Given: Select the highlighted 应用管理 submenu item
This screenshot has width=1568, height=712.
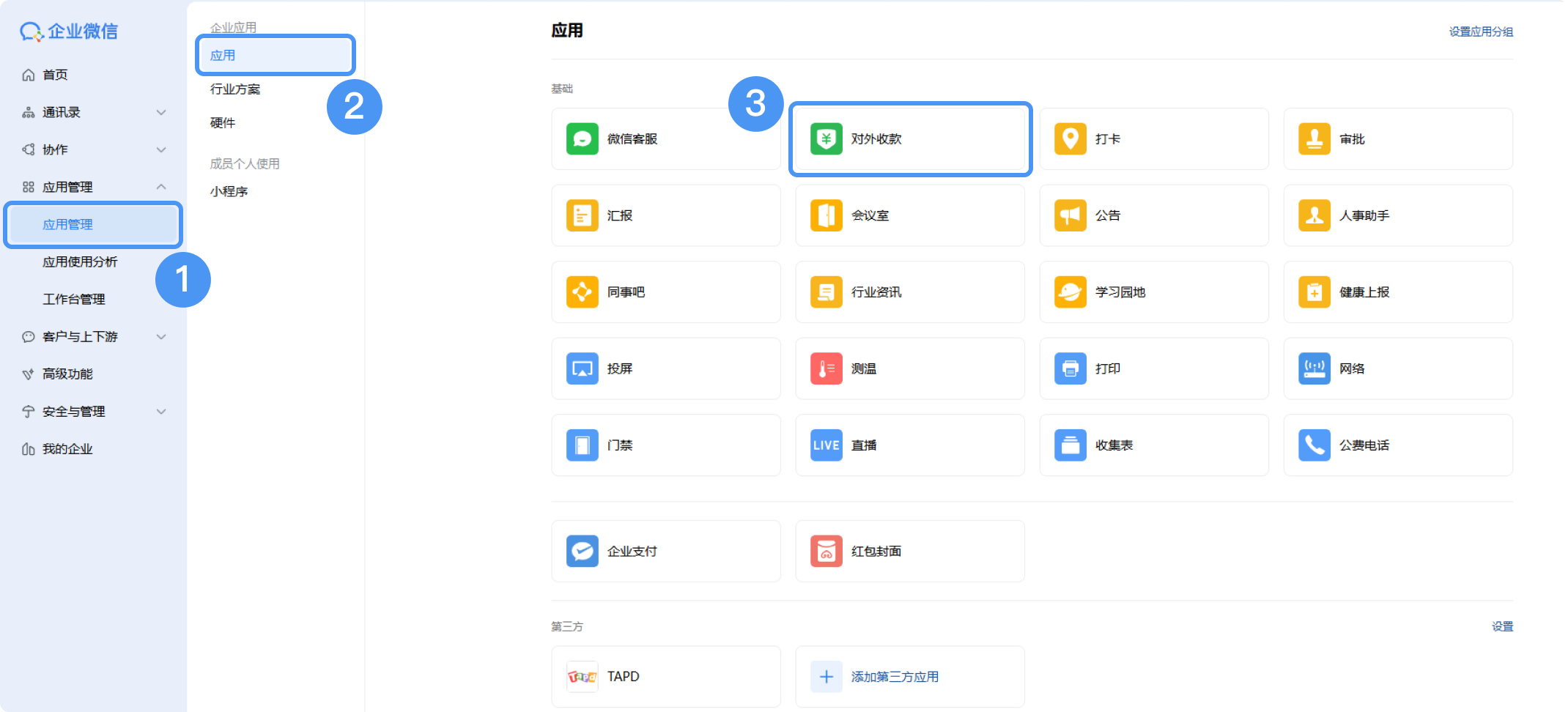Looking at the screenshot, I should coord(93,225).
